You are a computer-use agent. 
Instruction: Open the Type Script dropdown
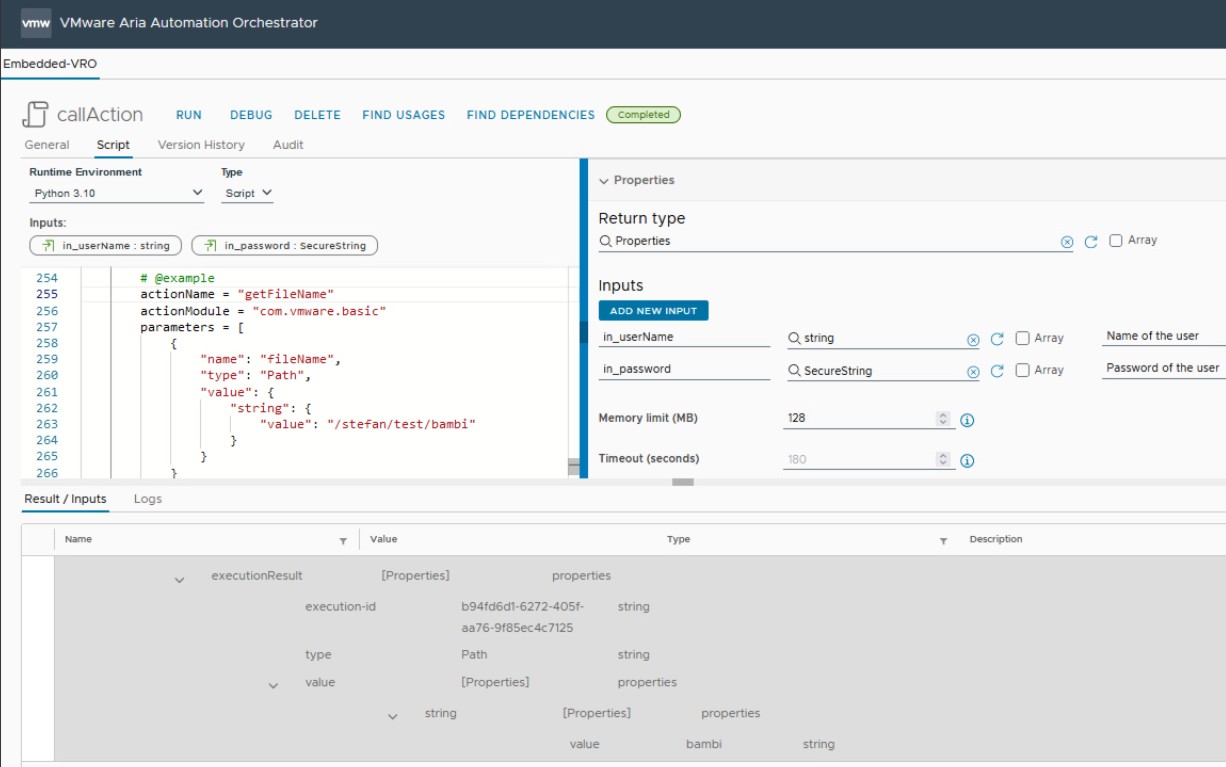click(247, 193)
